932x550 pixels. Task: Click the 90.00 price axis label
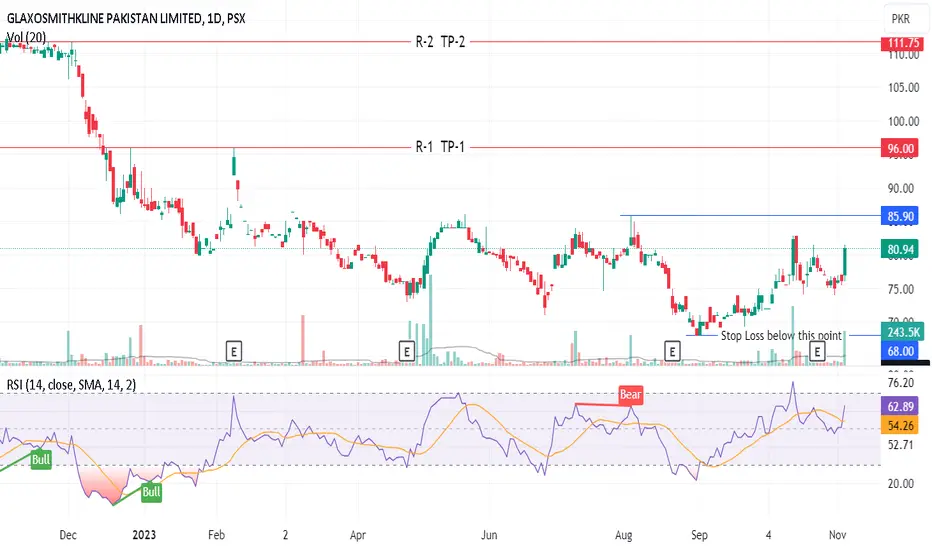coord(900,188)
